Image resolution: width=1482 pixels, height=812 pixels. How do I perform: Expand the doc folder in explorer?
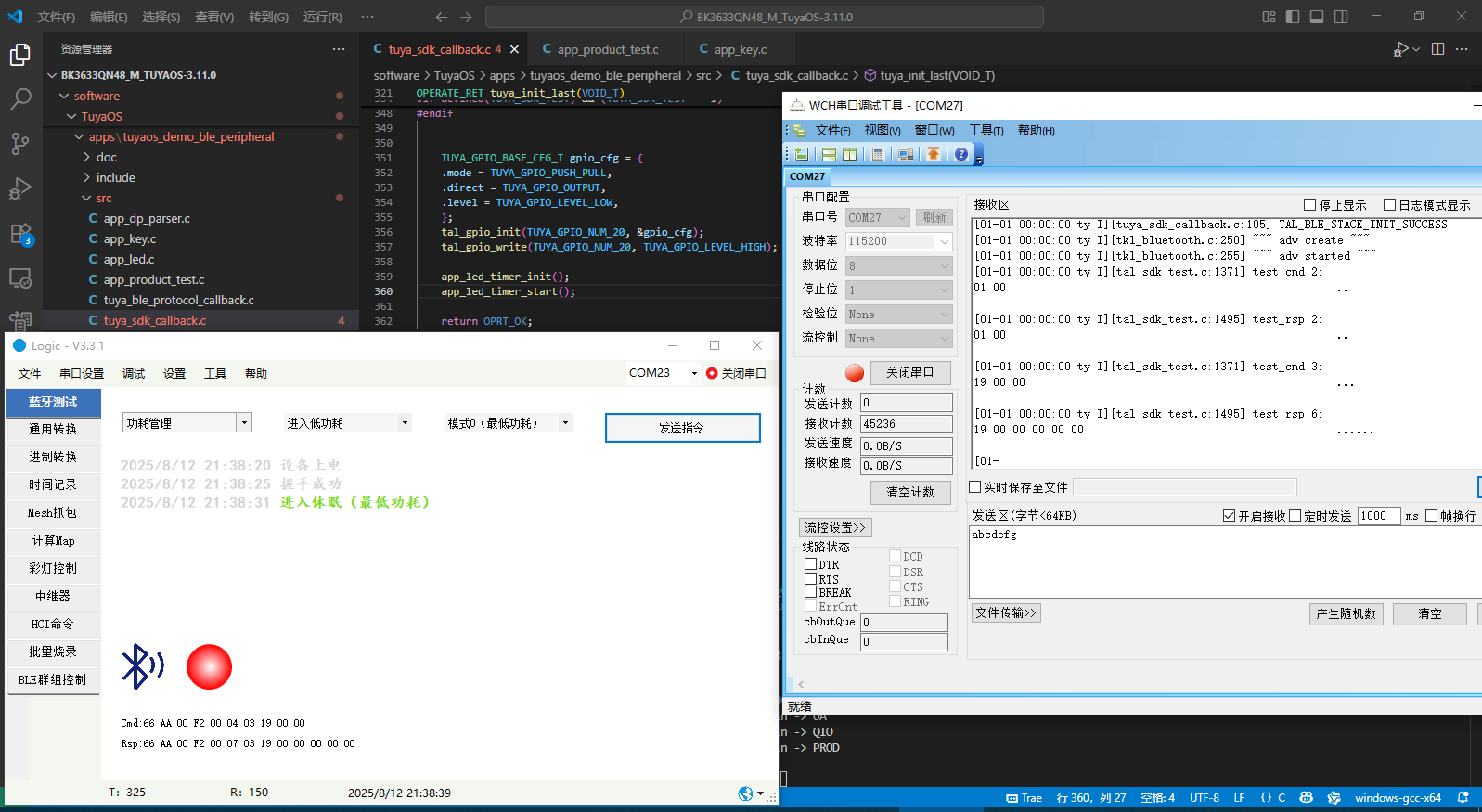click(x=107, y=157)
